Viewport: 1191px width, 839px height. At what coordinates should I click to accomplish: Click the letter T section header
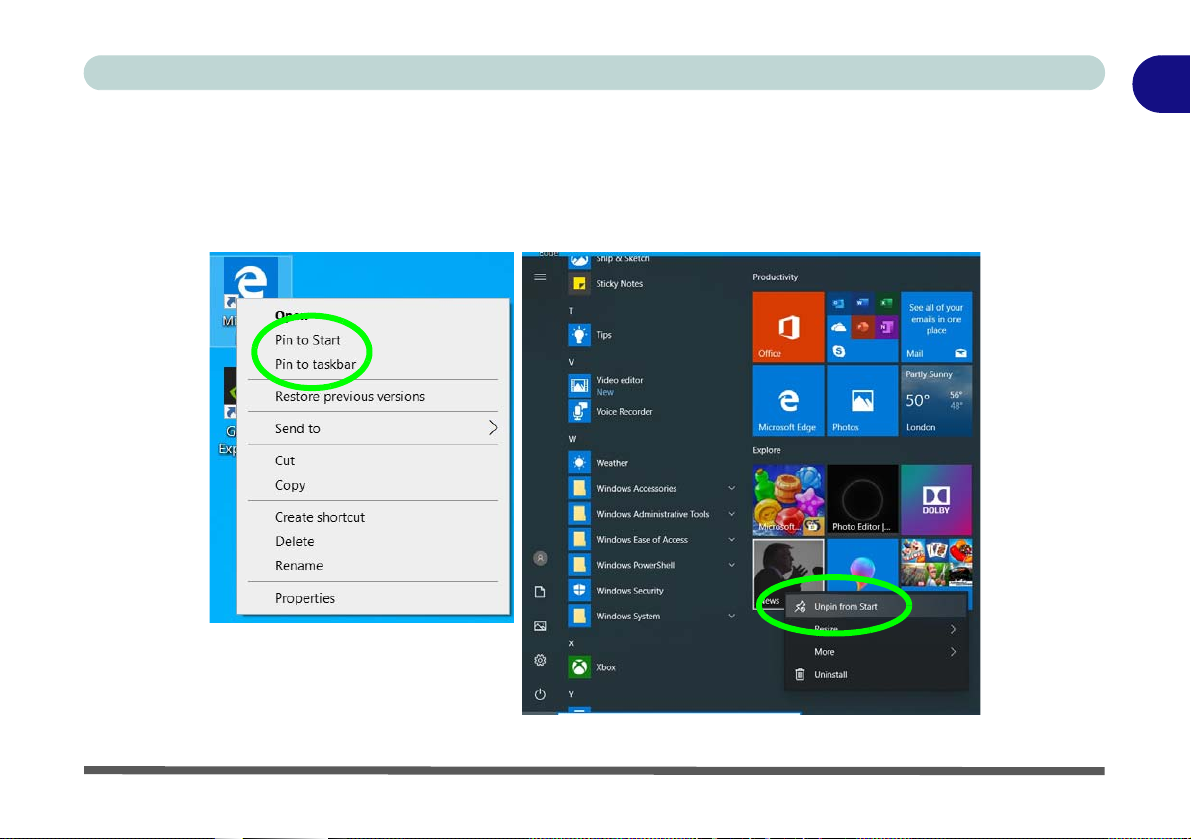571,311
